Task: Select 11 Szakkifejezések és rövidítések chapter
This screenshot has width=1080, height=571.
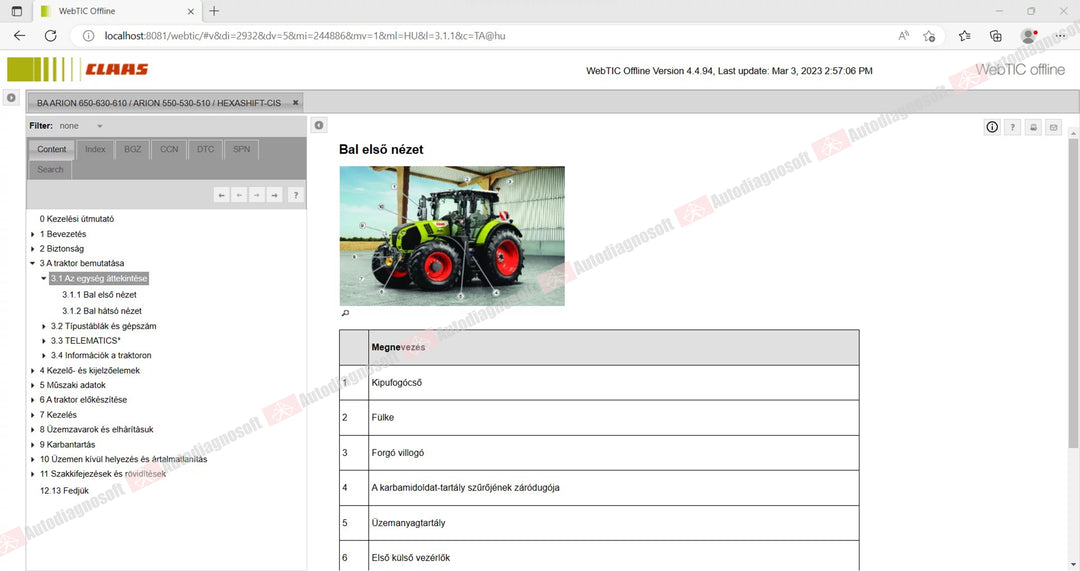Action: click(103, 474)
